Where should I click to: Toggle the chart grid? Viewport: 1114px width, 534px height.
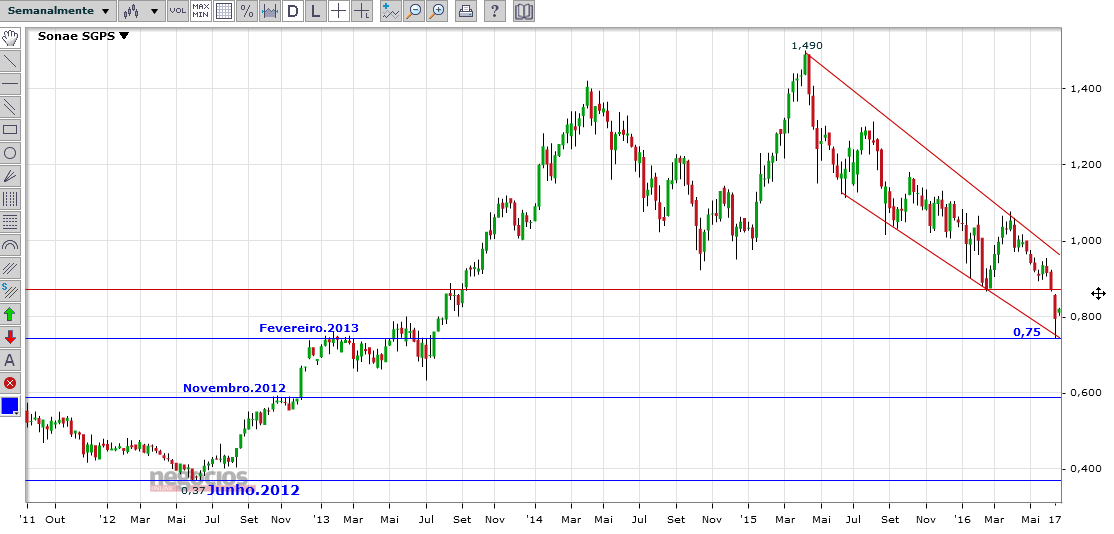click(x=223, y=11)
